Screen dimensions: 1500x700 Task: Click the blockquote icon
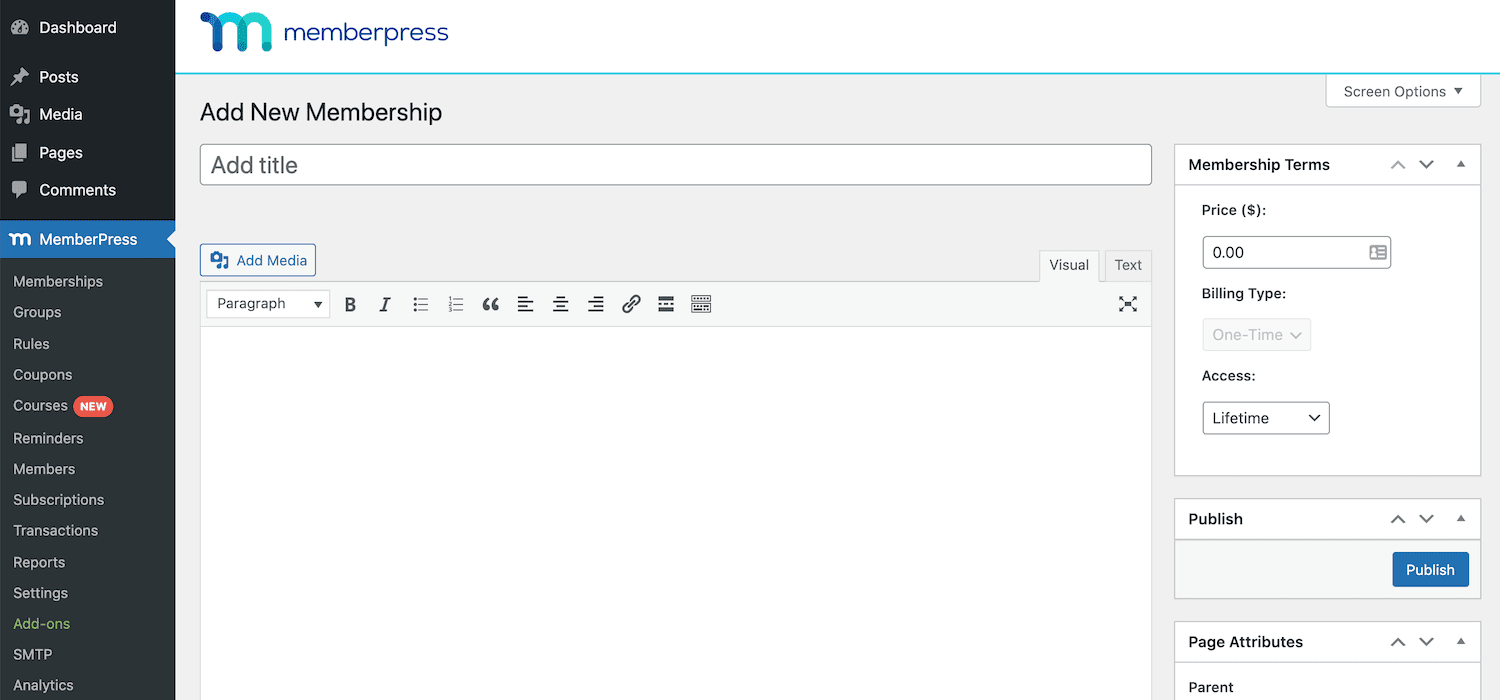point(490,305)
